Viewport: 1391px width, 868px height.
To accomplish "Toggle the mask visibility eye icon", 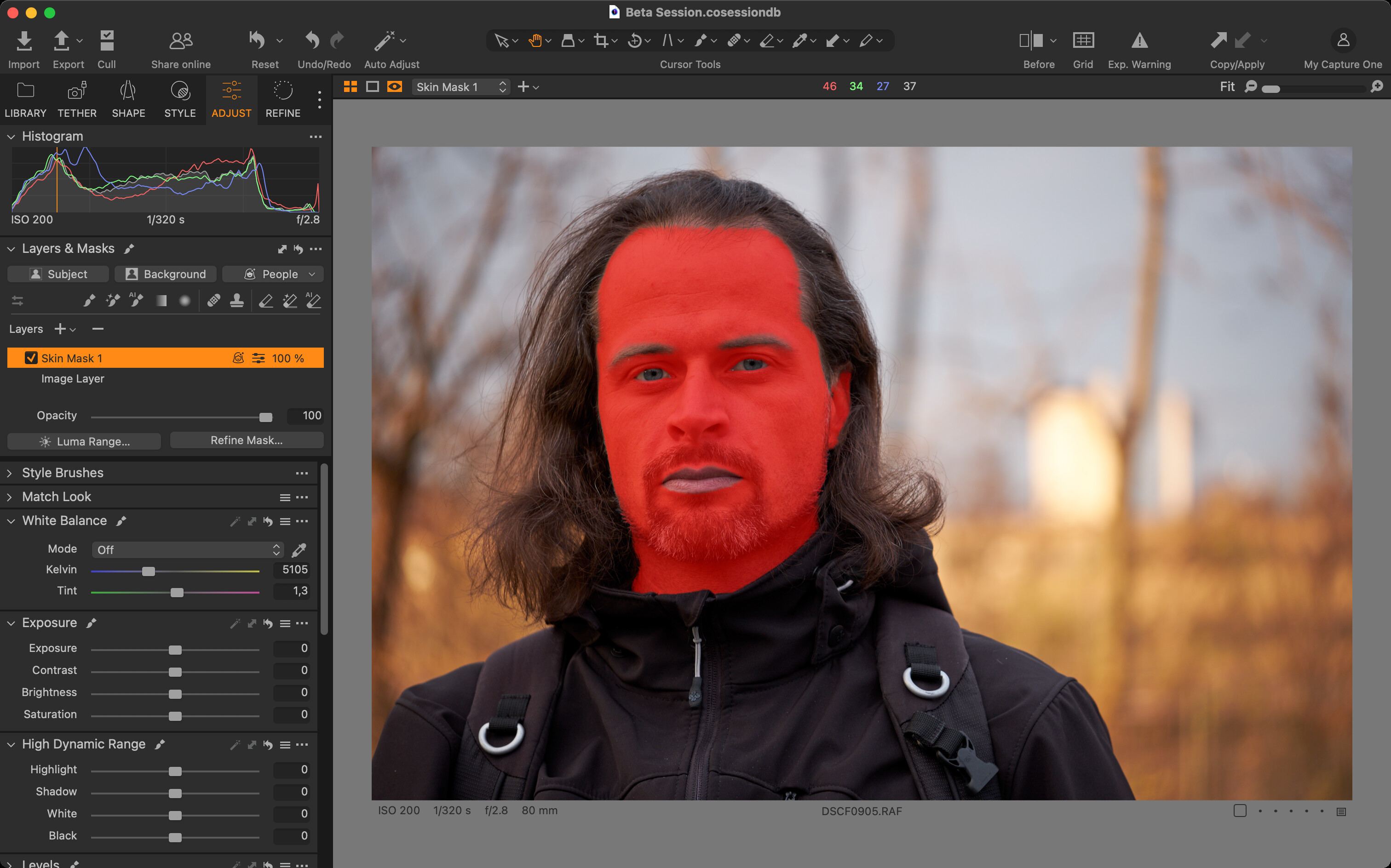I will pyautogui.click(x=395, y=87).
